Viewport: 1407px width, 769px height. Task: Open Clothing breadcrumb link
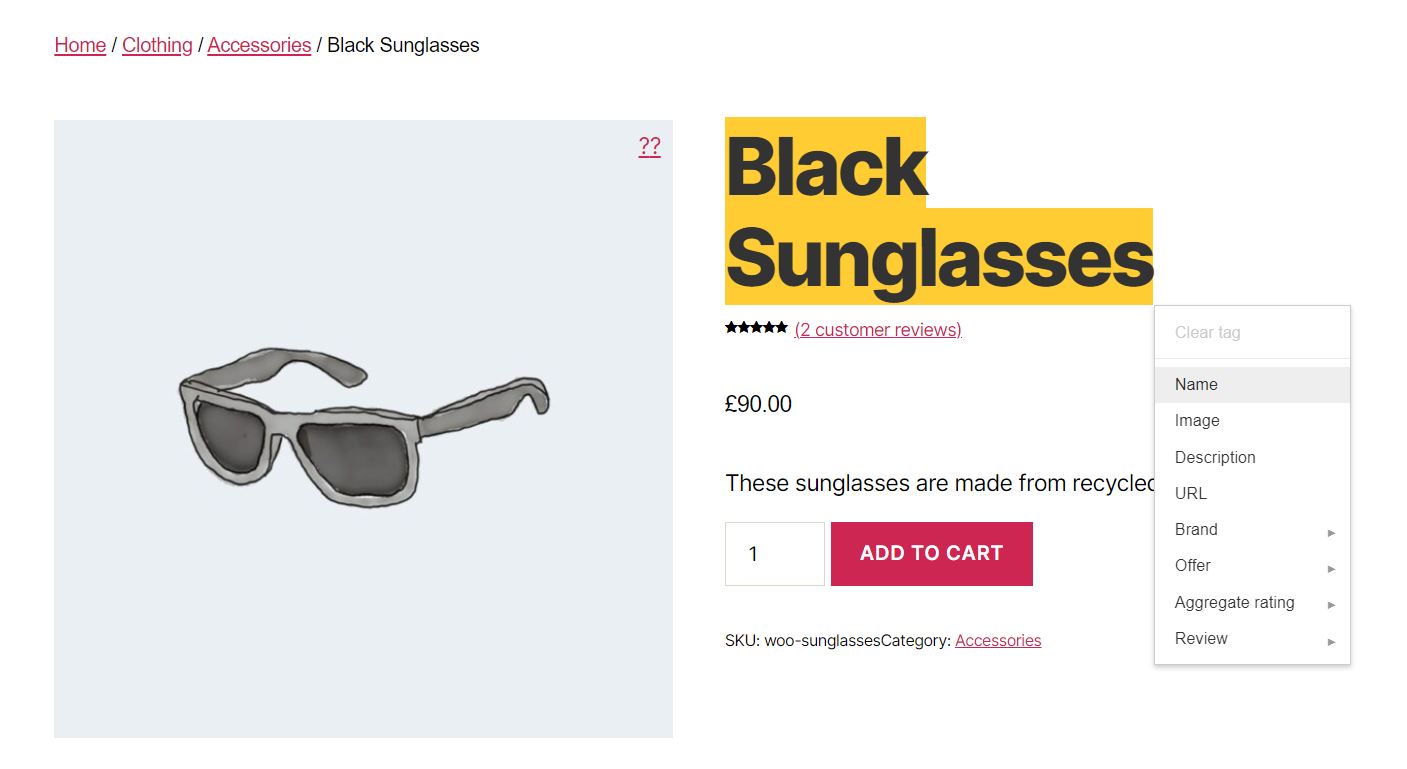pyautogui.click(x=157, y=45)
